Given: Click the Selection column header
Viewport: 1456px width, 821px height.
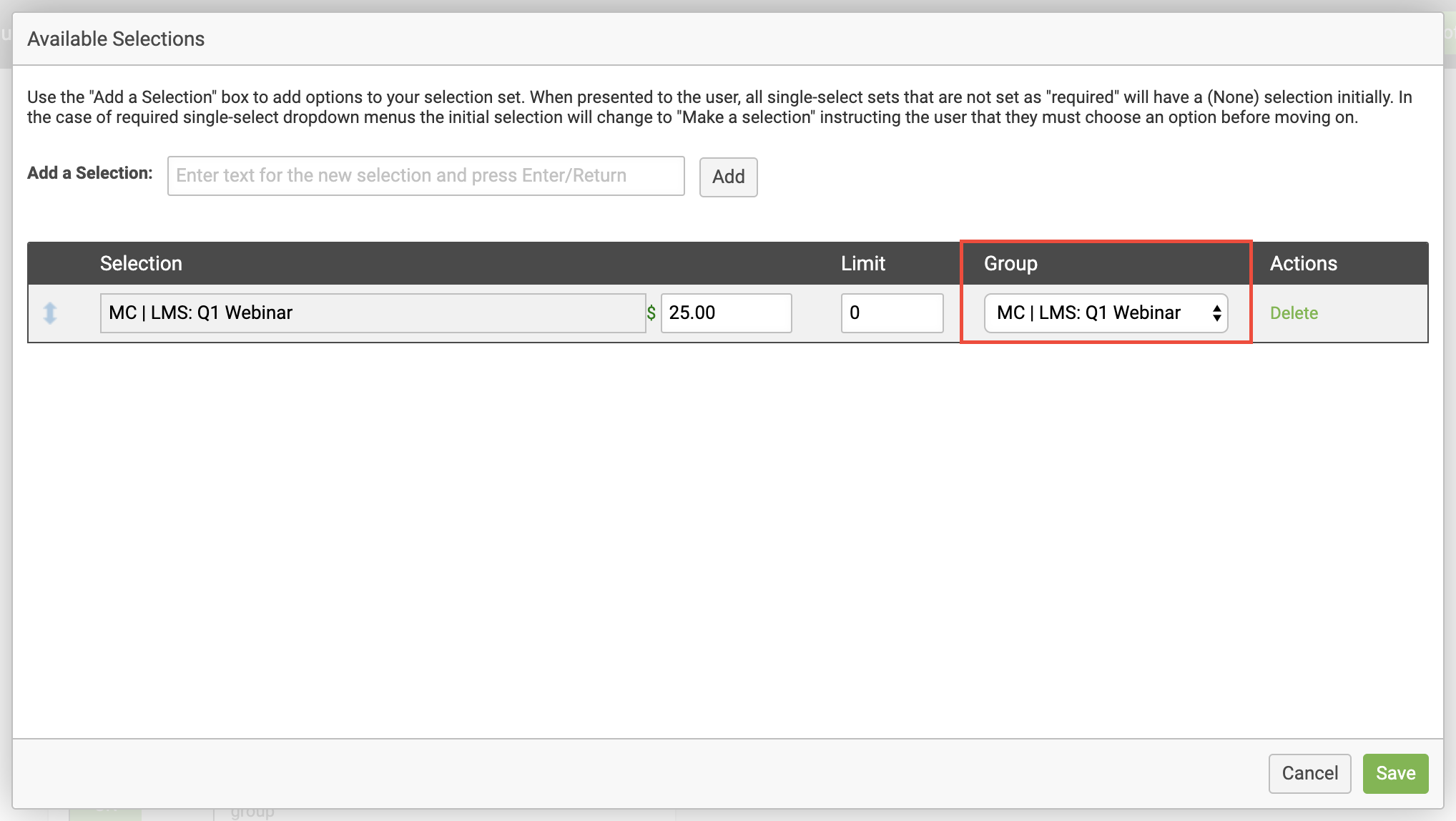Looking at the screenshot, I should [x=141, y=263].
